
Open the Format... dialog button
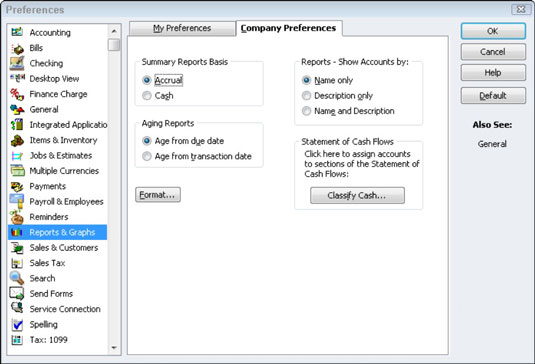158,195
